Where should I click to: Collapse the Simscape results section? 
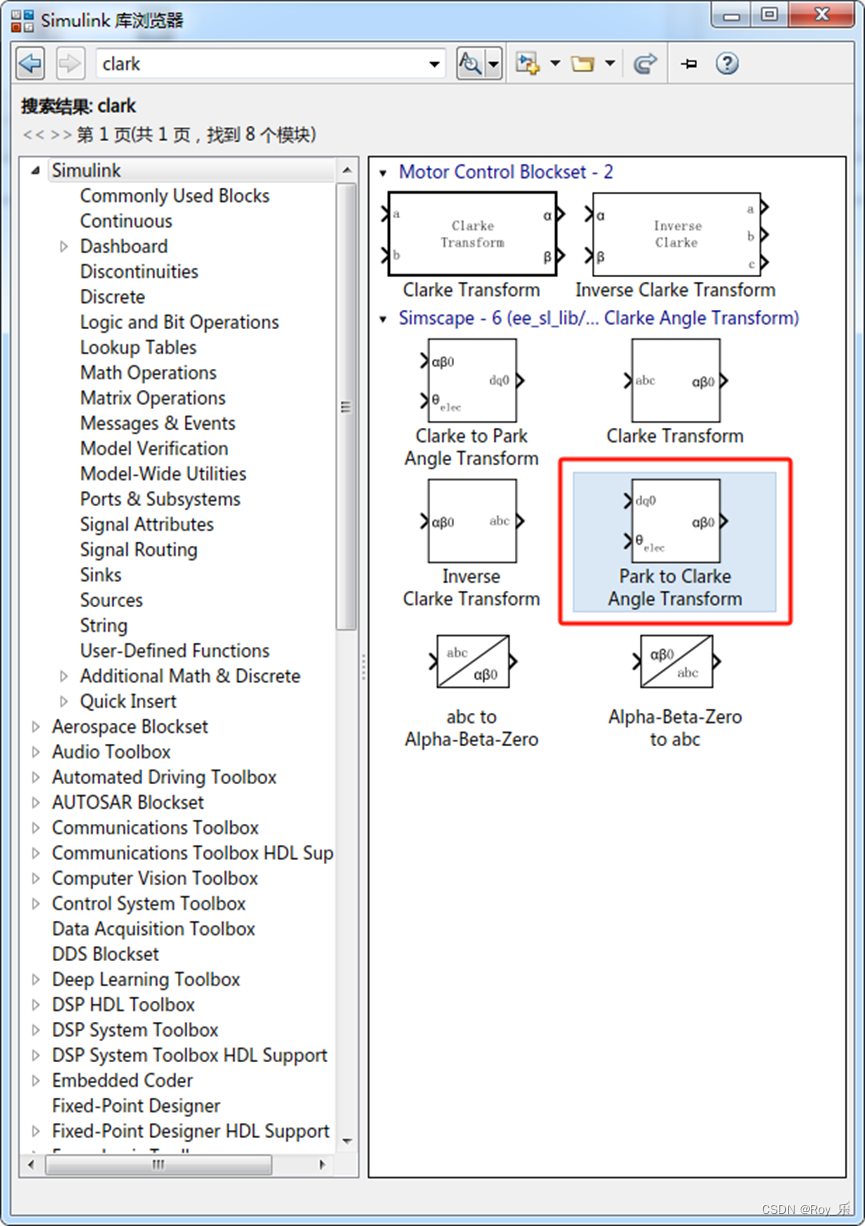pyautogui.click(x=384, y=317)
